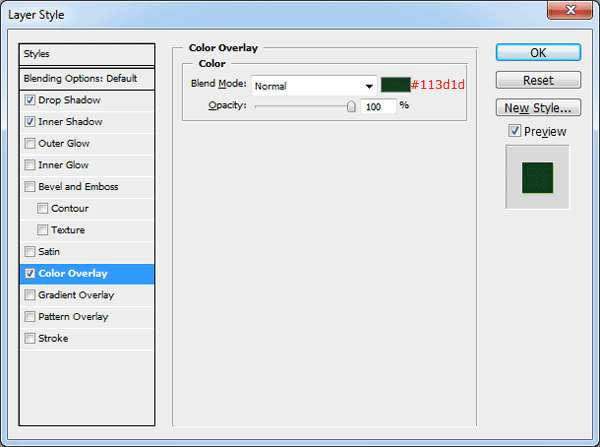The width and height of the screenshot is (600, 447).
Task: Enable the Gradient Overlay checkbox
Action: [30, 295]
